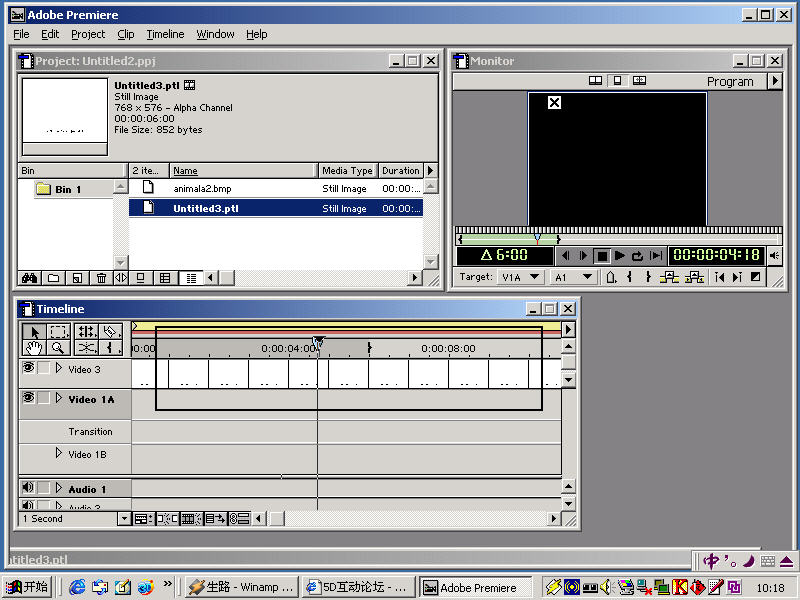Open the Windows Start button

tap(28, 587)
